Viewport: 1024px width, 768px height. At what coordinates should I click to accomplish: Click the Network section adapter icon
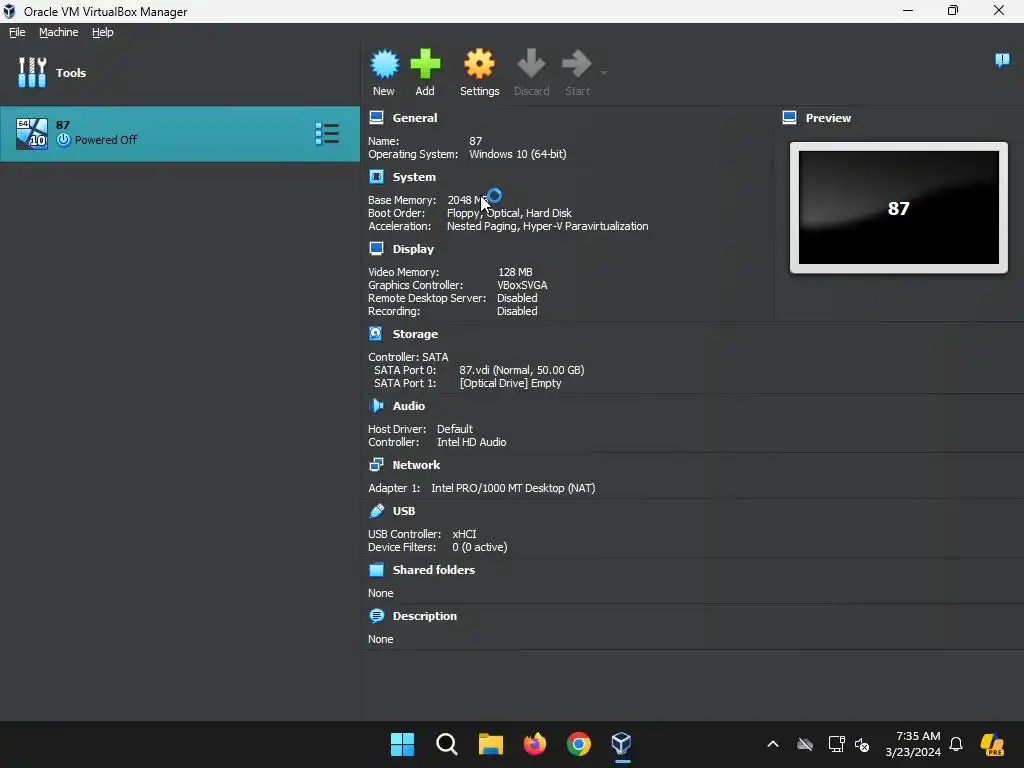tap(376, 465)
